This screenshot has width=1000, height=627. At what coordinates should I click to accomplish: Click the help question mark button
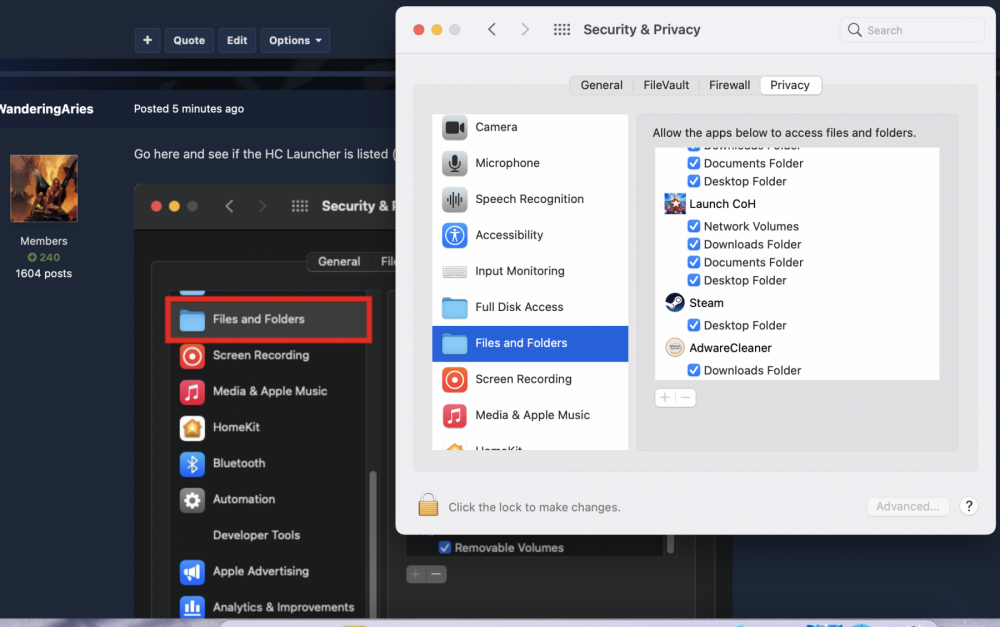[x=968, y=506]
